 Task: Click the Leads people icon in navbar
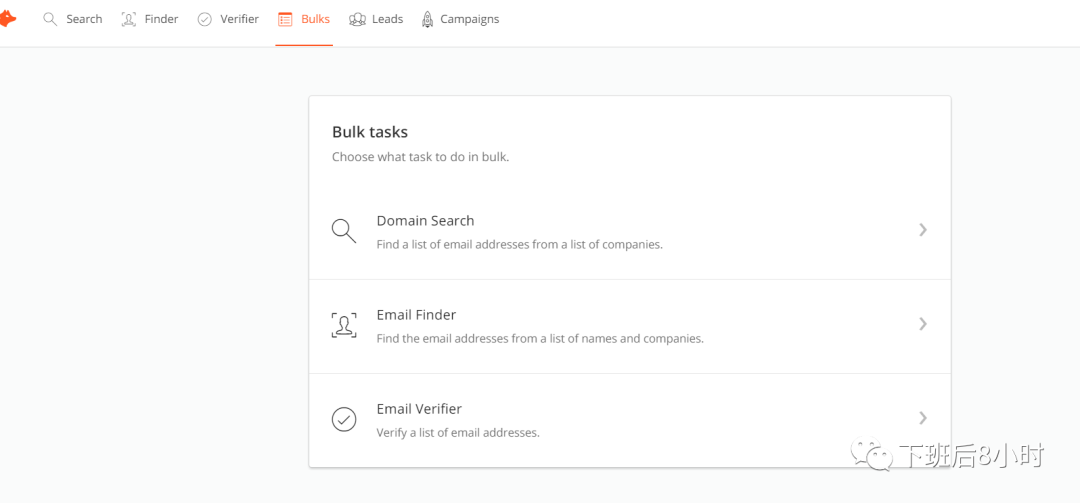[x=357, y=19]
